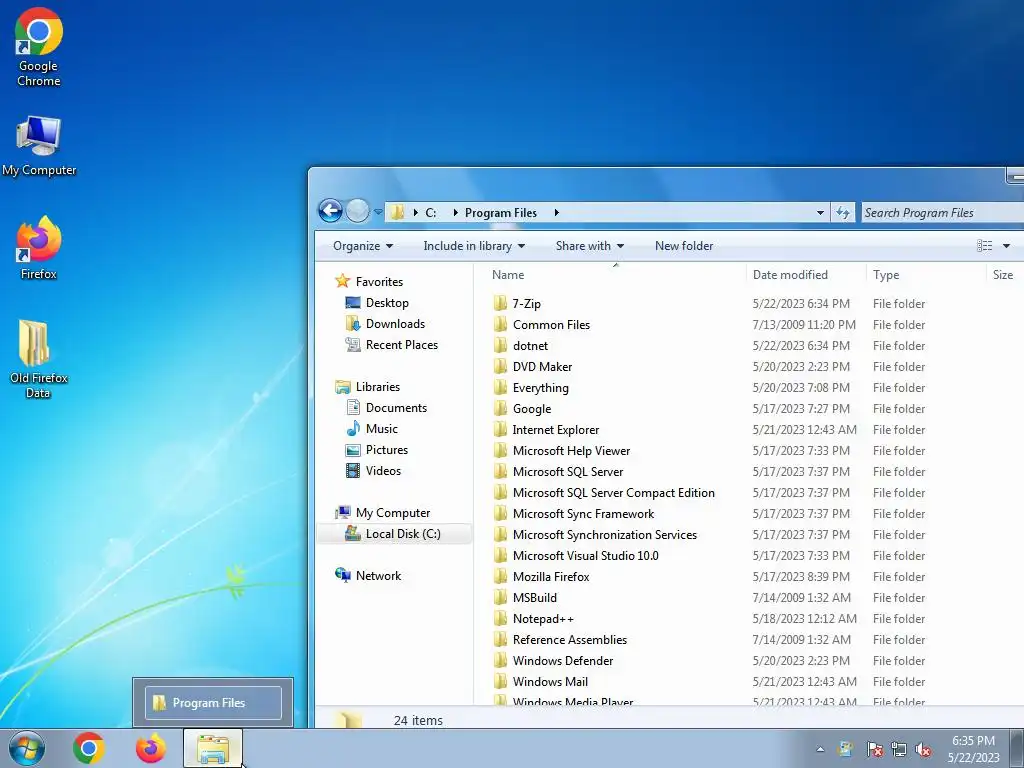
Task: Show hidden system tray icons
Action: point(820,749)
